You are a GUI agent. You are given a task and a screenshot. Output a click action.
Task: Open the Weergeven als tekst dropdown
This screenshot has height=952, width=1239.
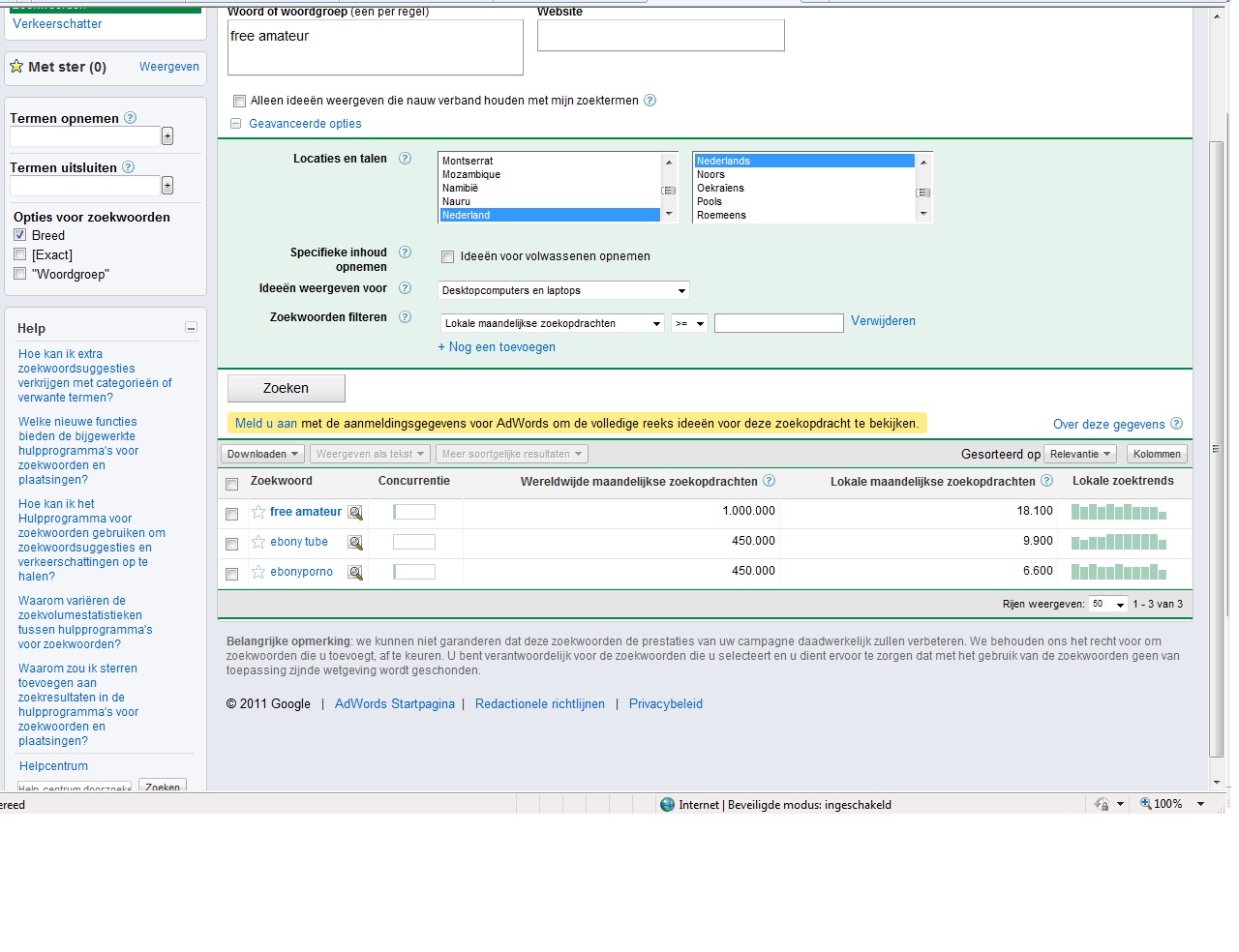tap(370, 454)
